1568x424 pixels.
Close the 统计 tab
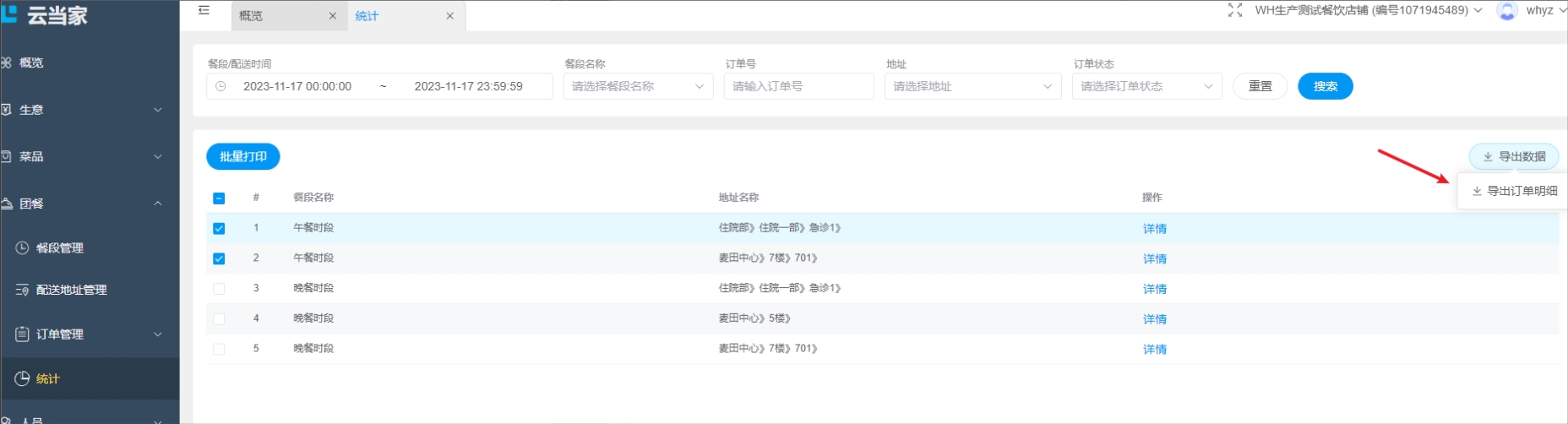[449, 16]
